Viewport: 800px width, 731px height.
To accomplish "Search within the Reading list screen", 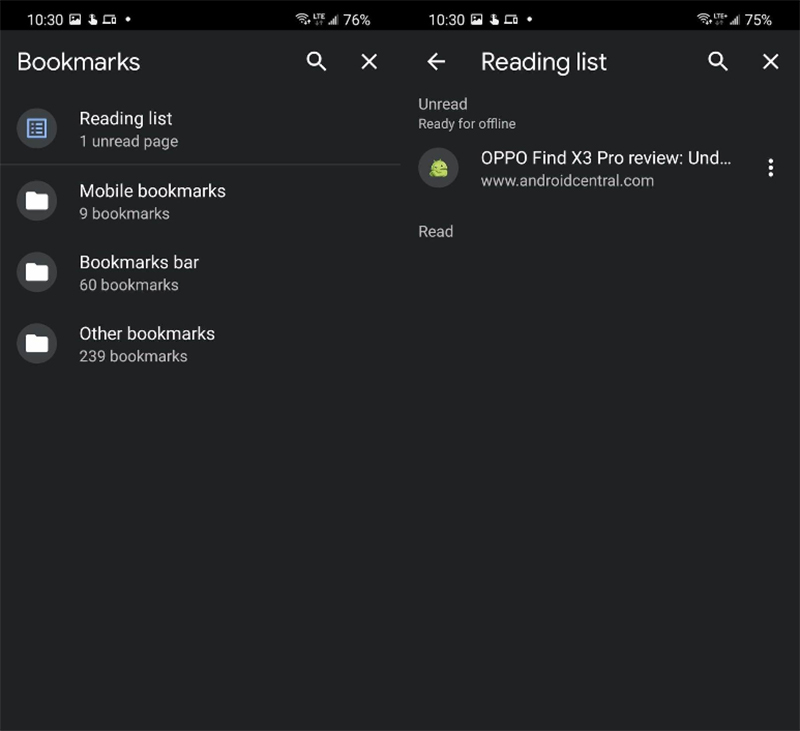I will [717, 62].
